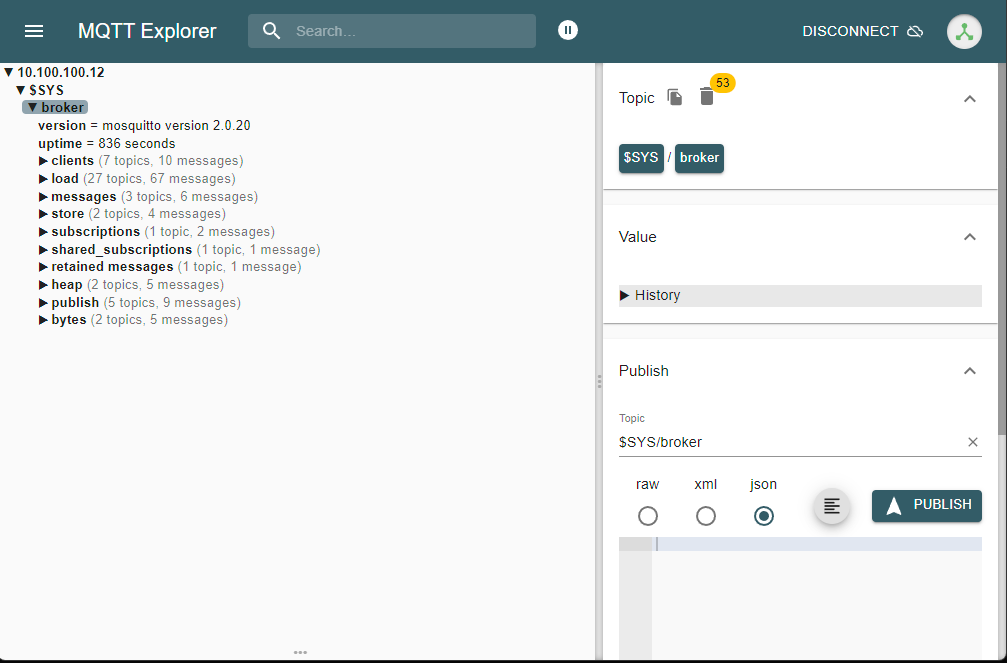This screenshot has width=1007, height=663.
Task: Click the vertical panel splitter handle
Action: tap(599, 382)
